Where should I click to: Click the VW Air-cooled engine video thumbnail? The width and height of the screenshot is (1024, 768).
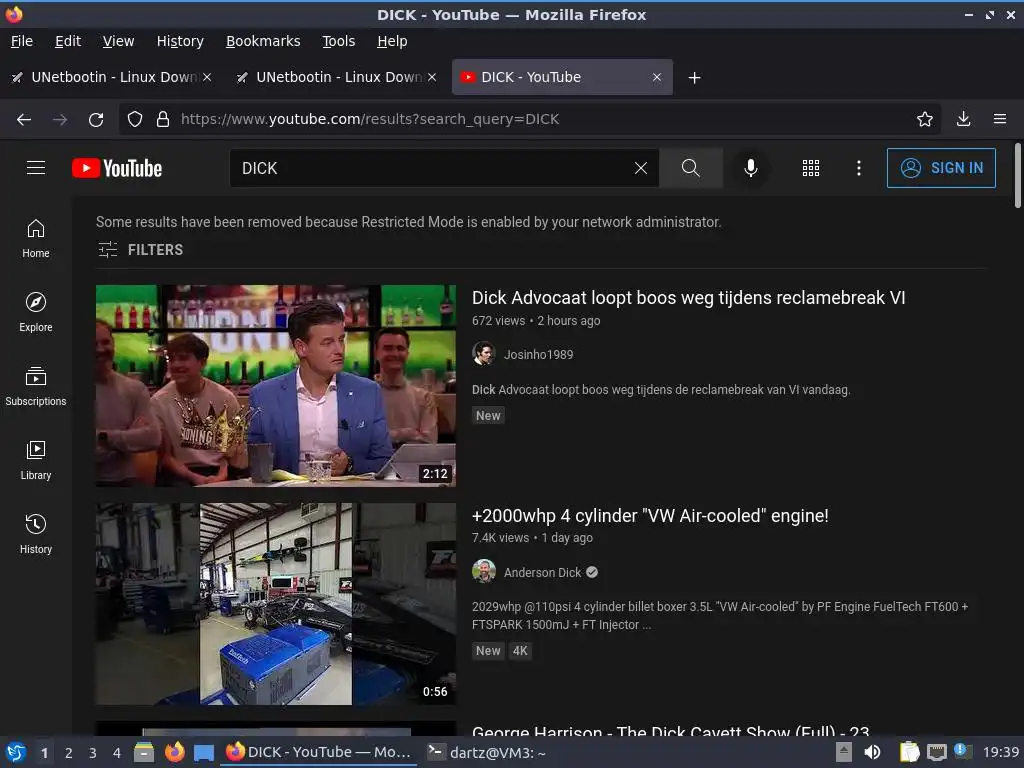(x=276, y=603)
